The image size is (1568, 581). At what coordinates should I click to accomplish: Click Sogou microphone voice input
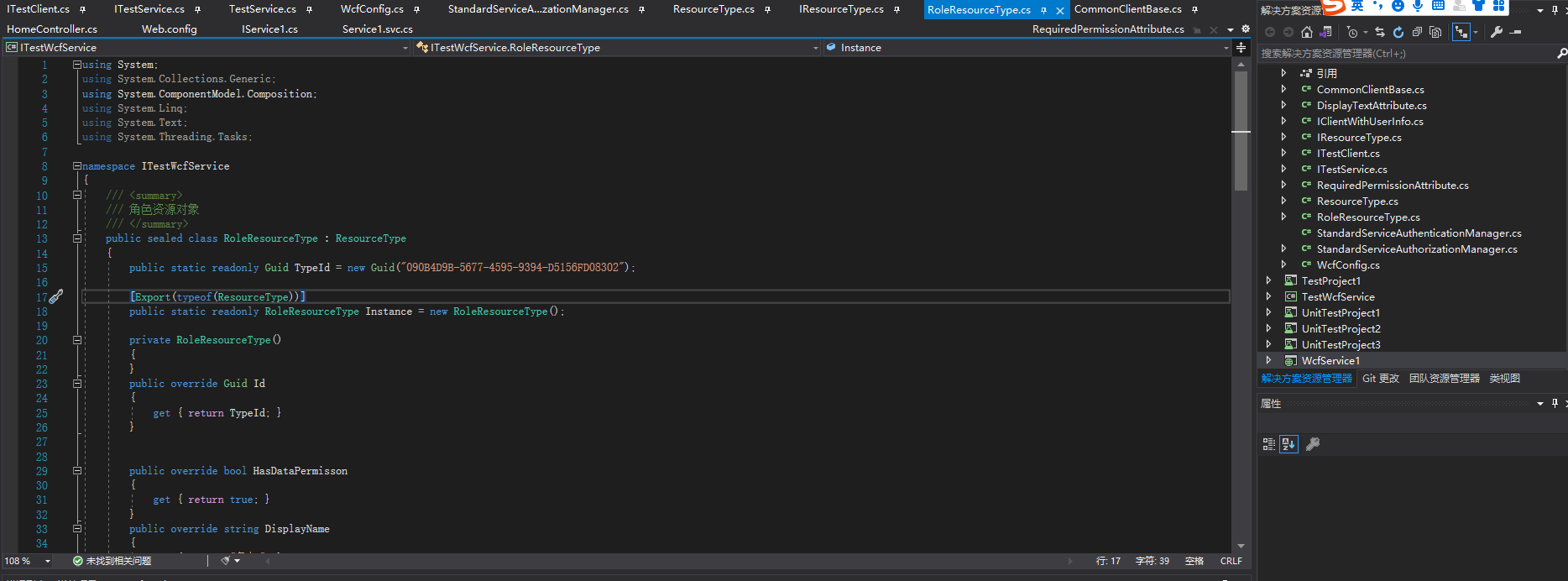tap(1418, 6)
